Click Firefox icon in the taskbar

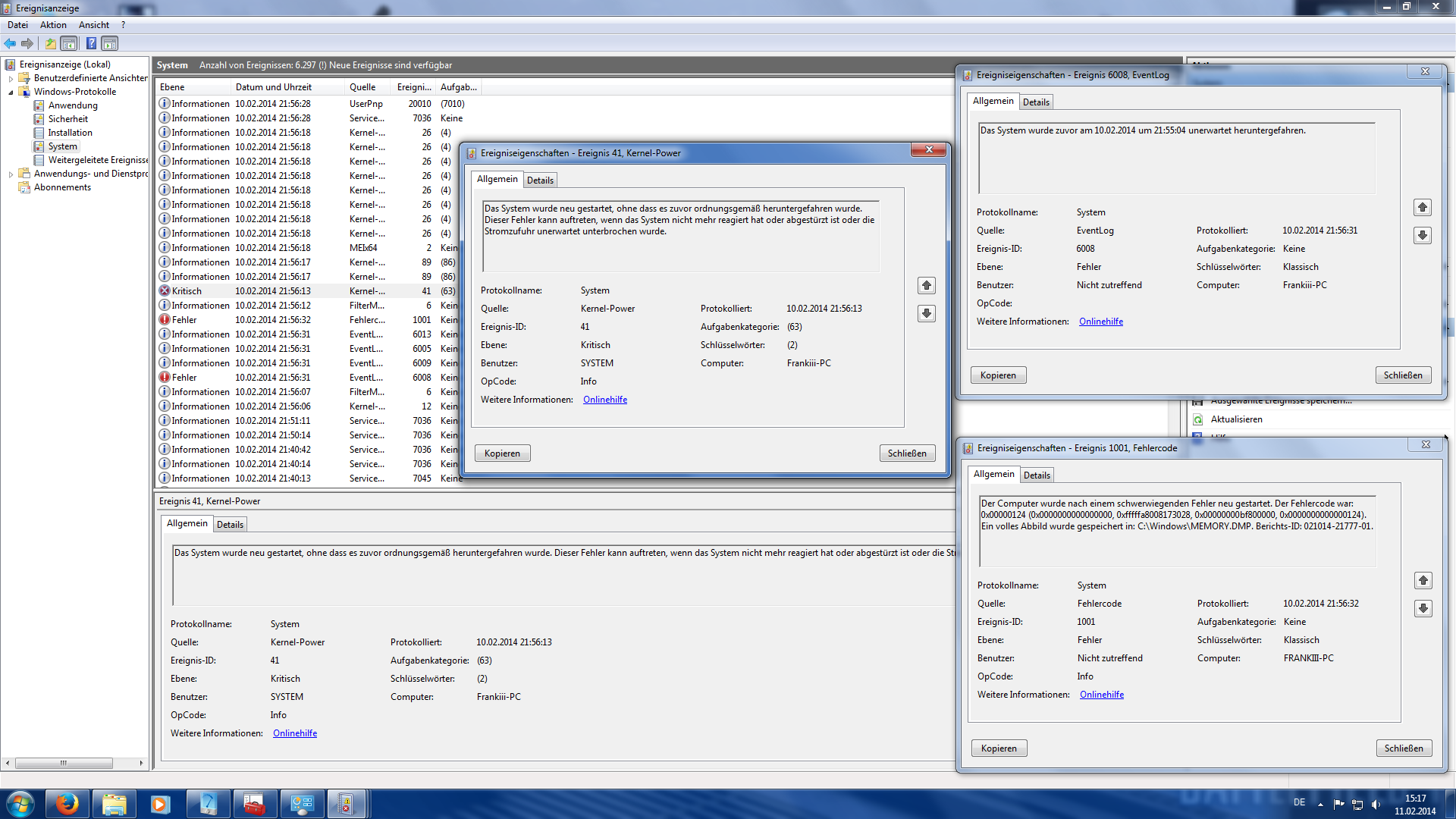coord(67,804)
